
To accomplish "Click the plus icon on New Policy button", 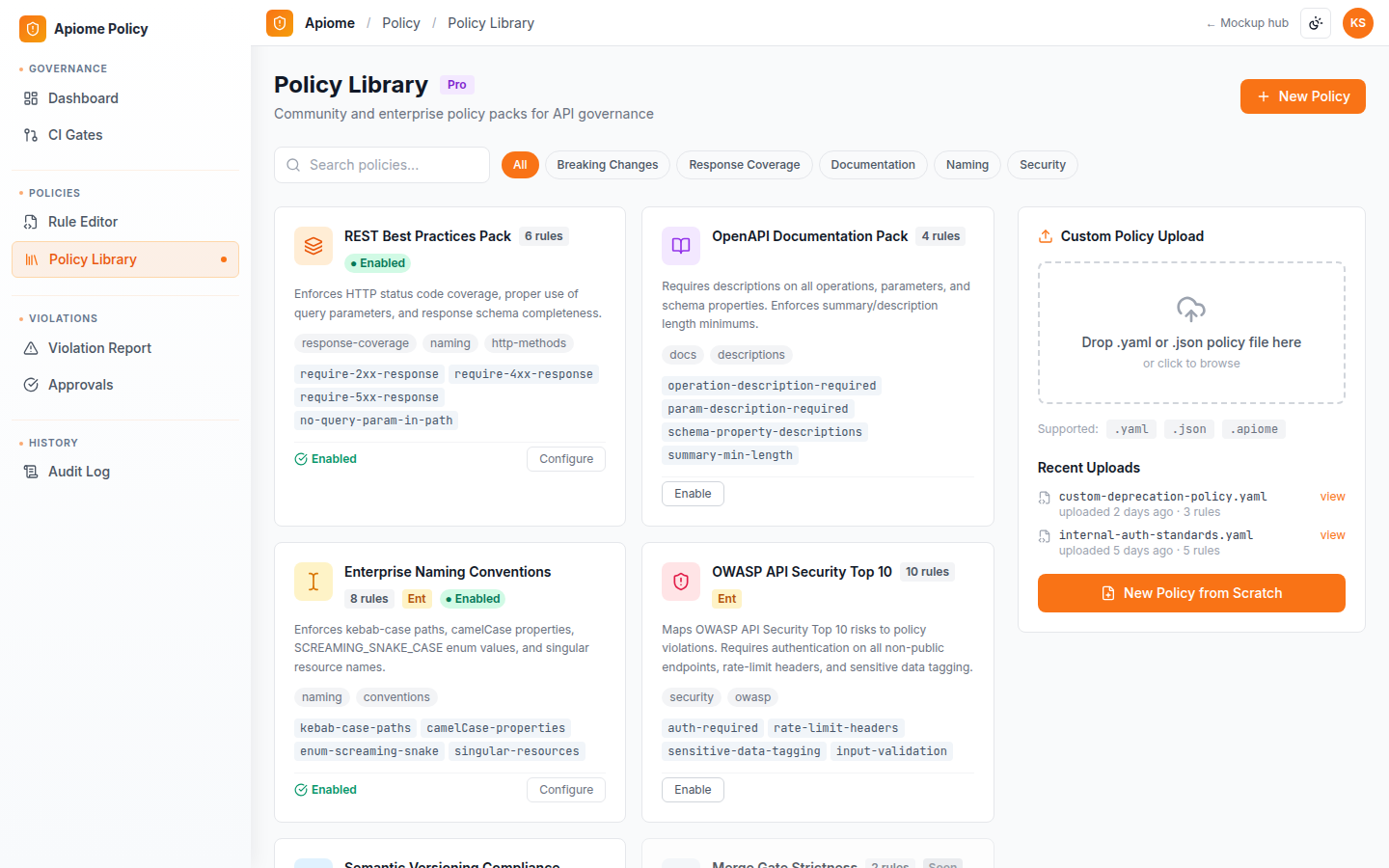I will (x=1264, y=96).
